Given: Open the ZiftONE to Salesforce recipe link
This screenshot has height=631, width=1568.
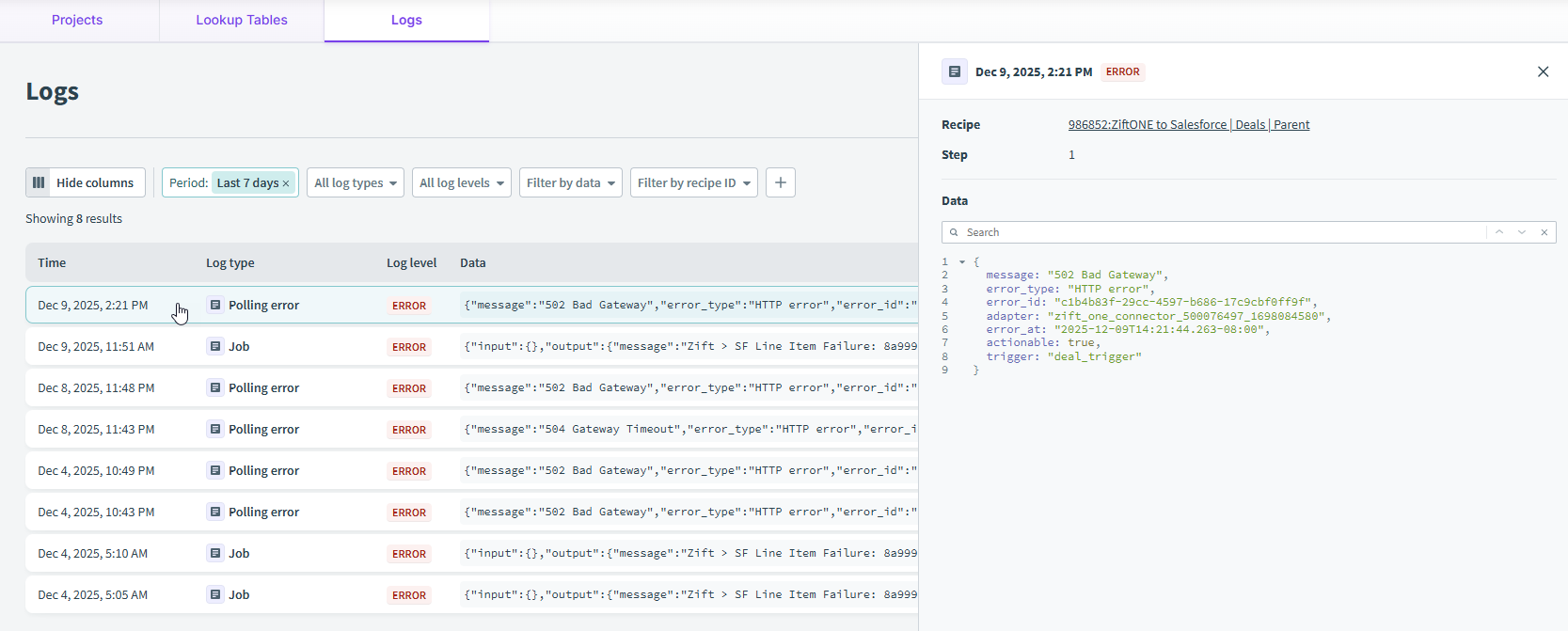Looking at the screenshot, I should pos(1188,124).
